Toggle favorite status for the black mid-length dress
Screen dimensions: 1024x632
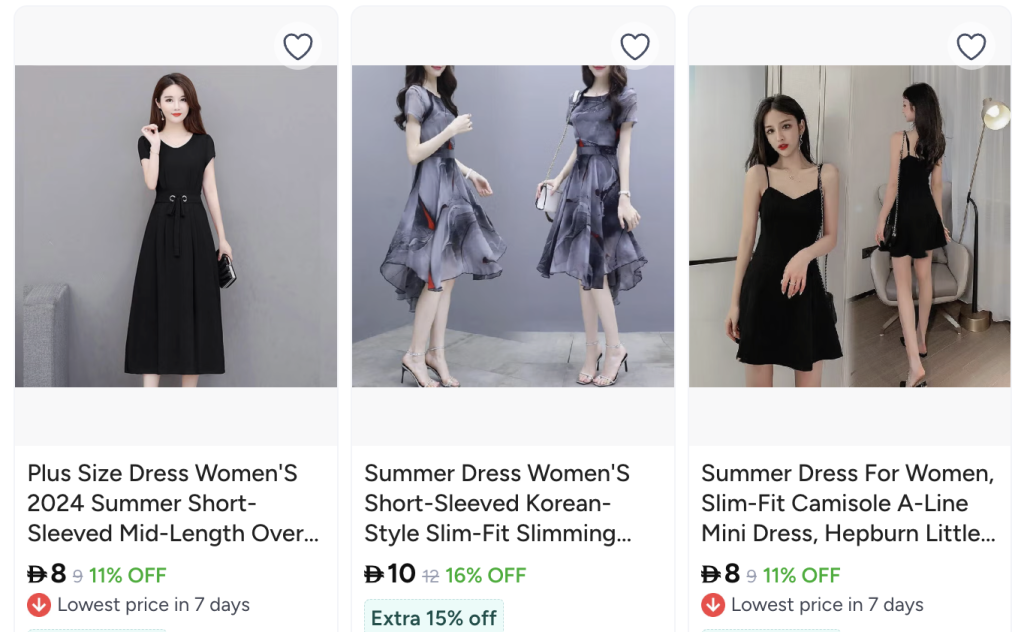(297, 45)
